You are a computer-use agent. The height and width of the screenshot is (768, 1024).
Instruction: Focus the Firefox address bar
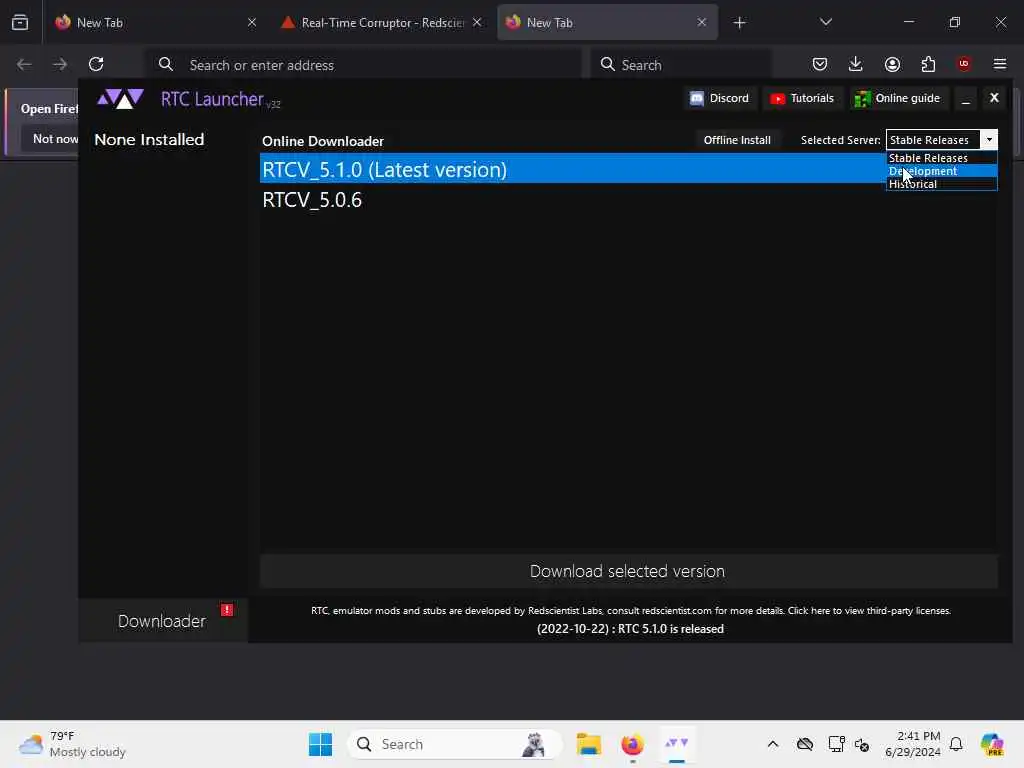[363, 65]
